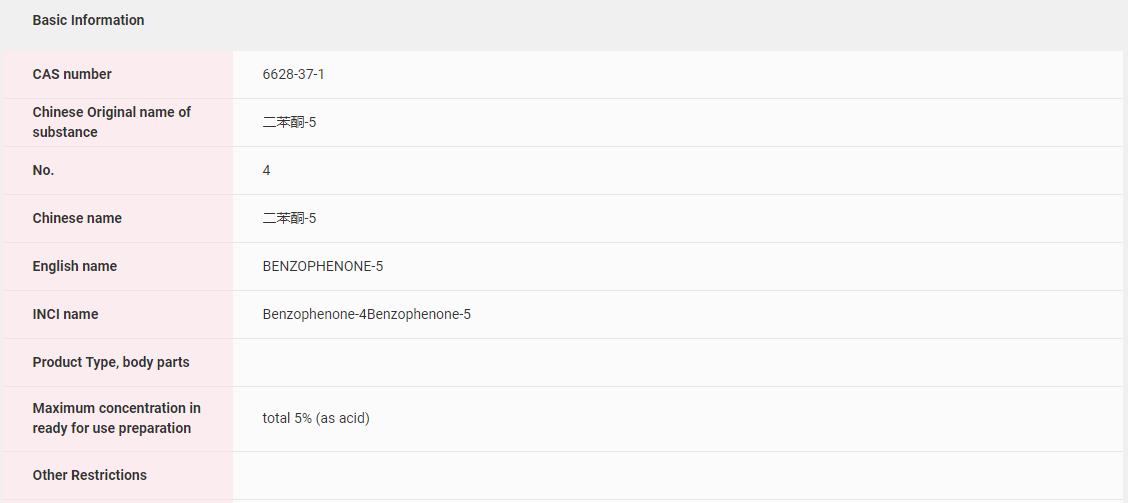Image resolution: width=1128 pixels, height=503 pixels.
Task: Select the CAS value 6628-37-1
Action: coord(293,74)
